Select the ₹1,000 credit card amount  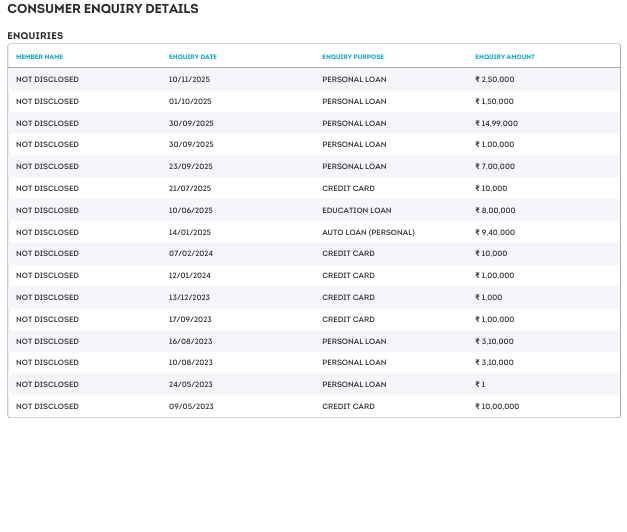click(x=488, y=297)
